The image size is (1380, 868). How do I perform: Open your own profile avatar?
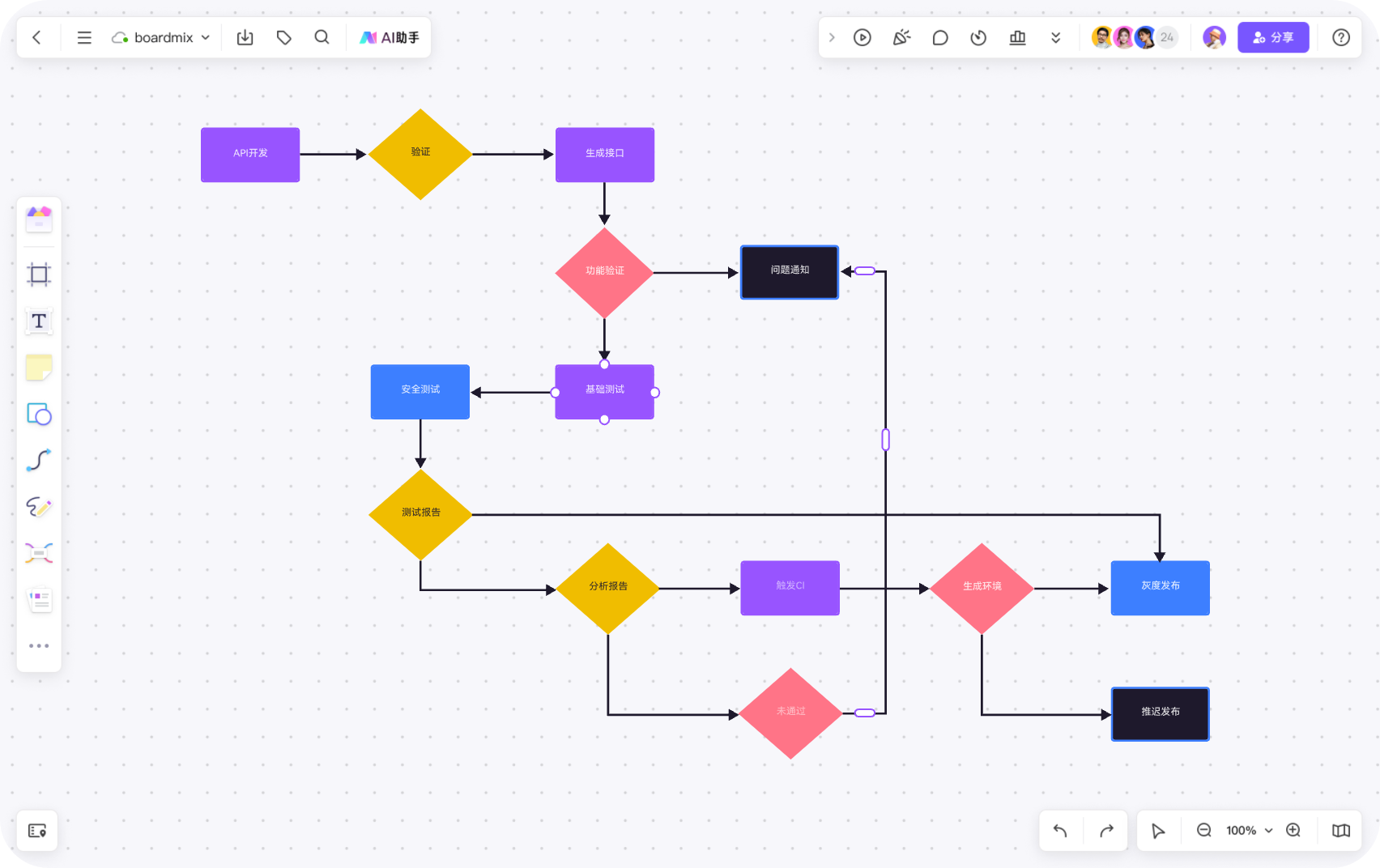(x=1214, y=37)
